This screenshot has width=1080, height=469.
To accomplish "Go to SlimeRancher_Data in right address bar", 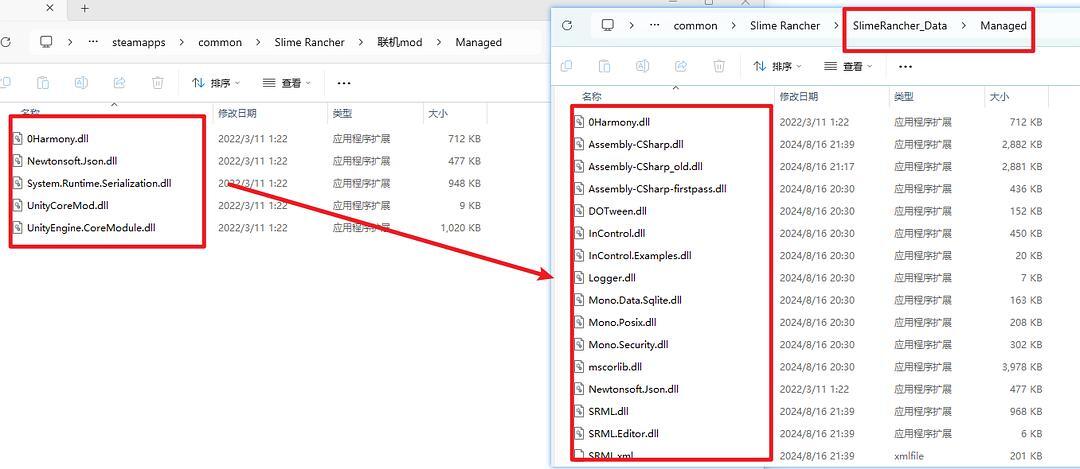I will (900, 25).
